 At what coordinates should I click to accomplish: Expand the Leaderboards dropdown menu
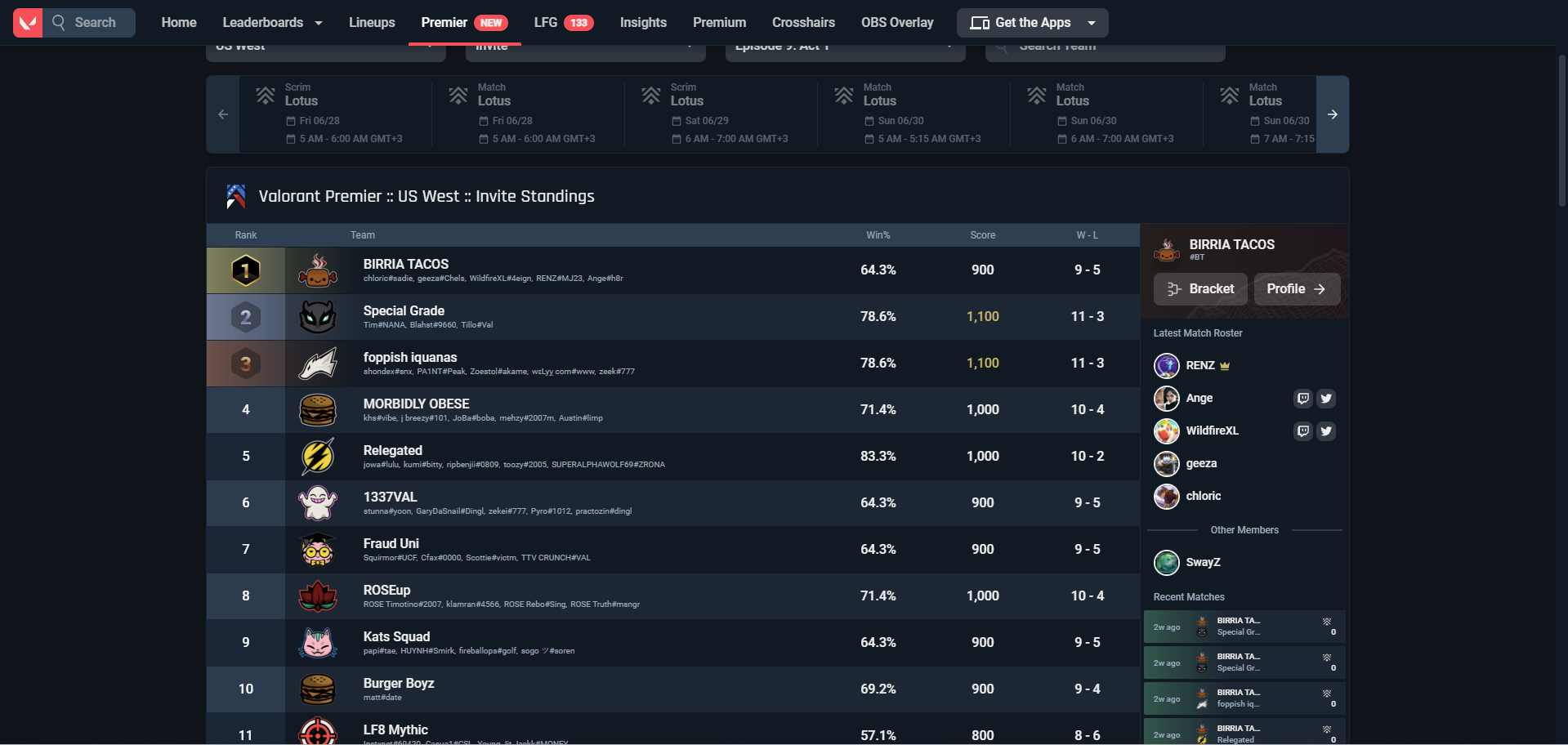coord(272,23)
